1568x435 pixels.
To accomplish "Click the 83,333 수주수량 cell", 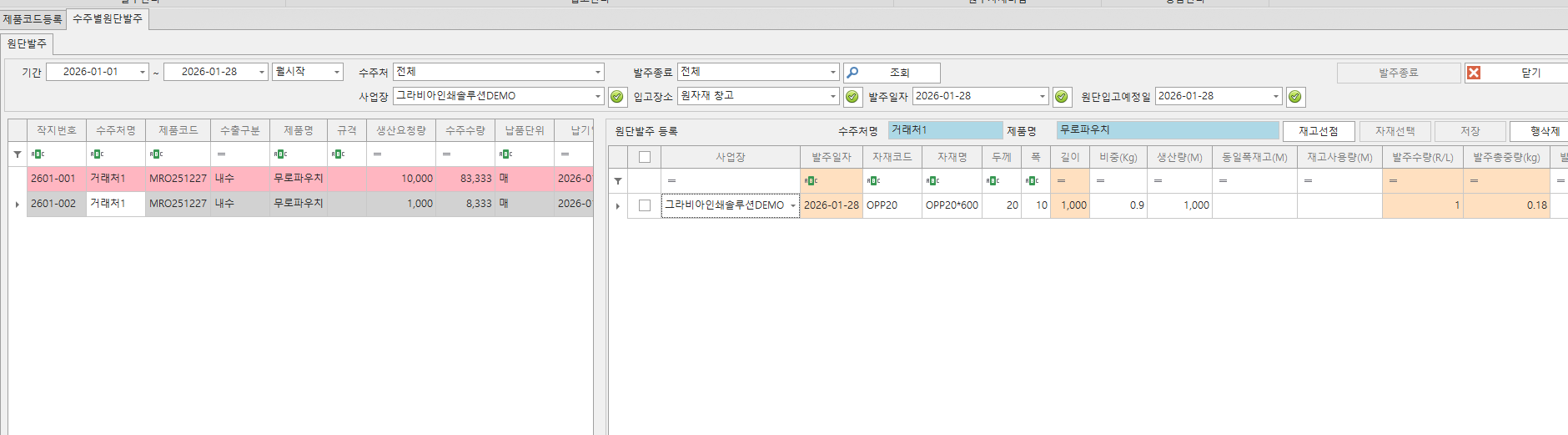I will (x=465, y=179).
